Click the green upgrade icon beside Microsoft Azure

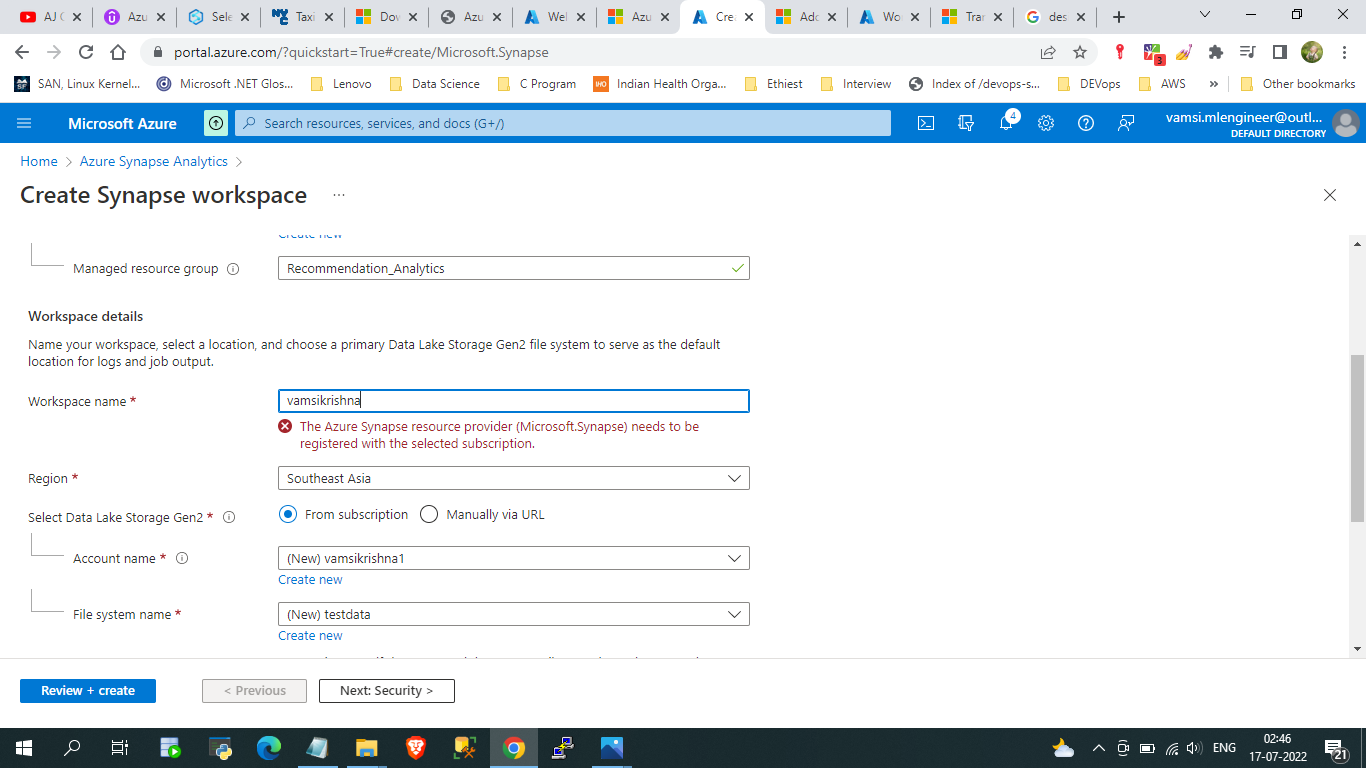point(215,123)
